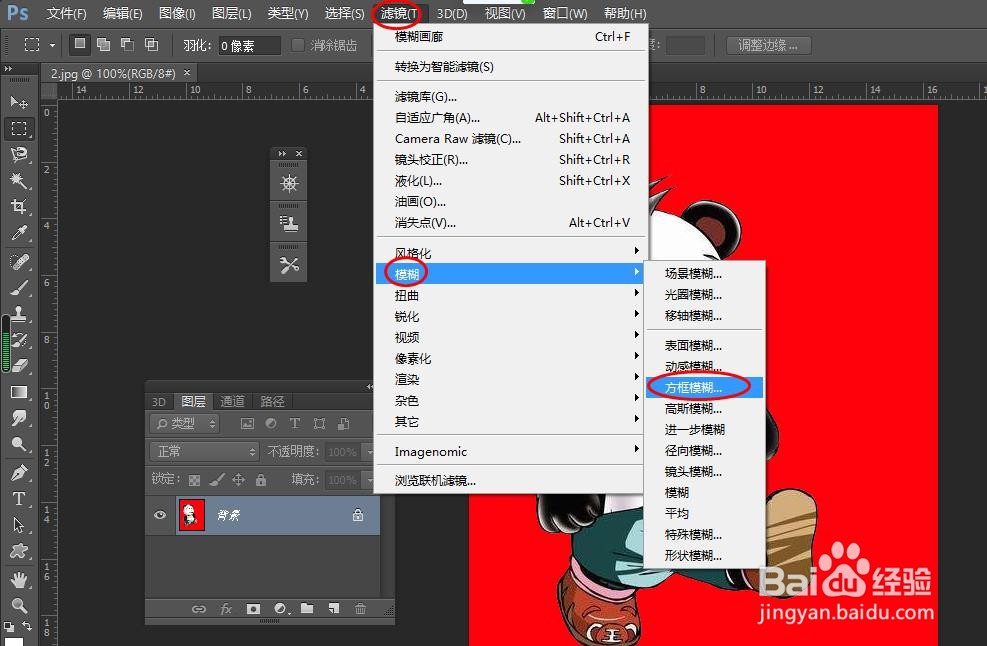
Task: Create a new layer
Action: tap(334, 608)
